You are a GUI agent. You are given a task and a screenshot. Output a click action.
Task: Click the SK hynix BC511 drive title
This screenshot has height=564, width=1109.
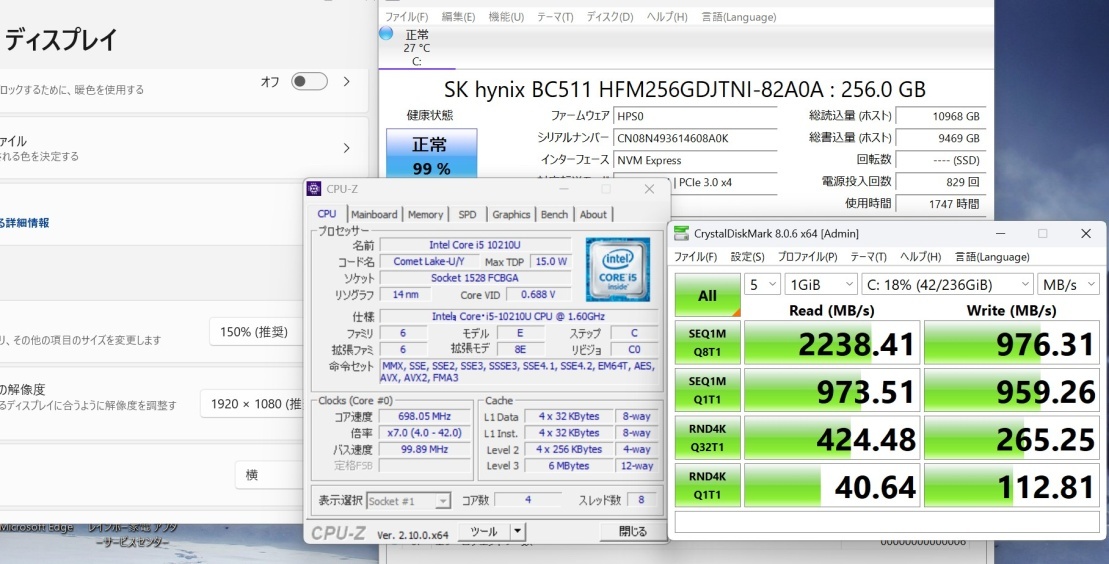[x=685, y=89]
